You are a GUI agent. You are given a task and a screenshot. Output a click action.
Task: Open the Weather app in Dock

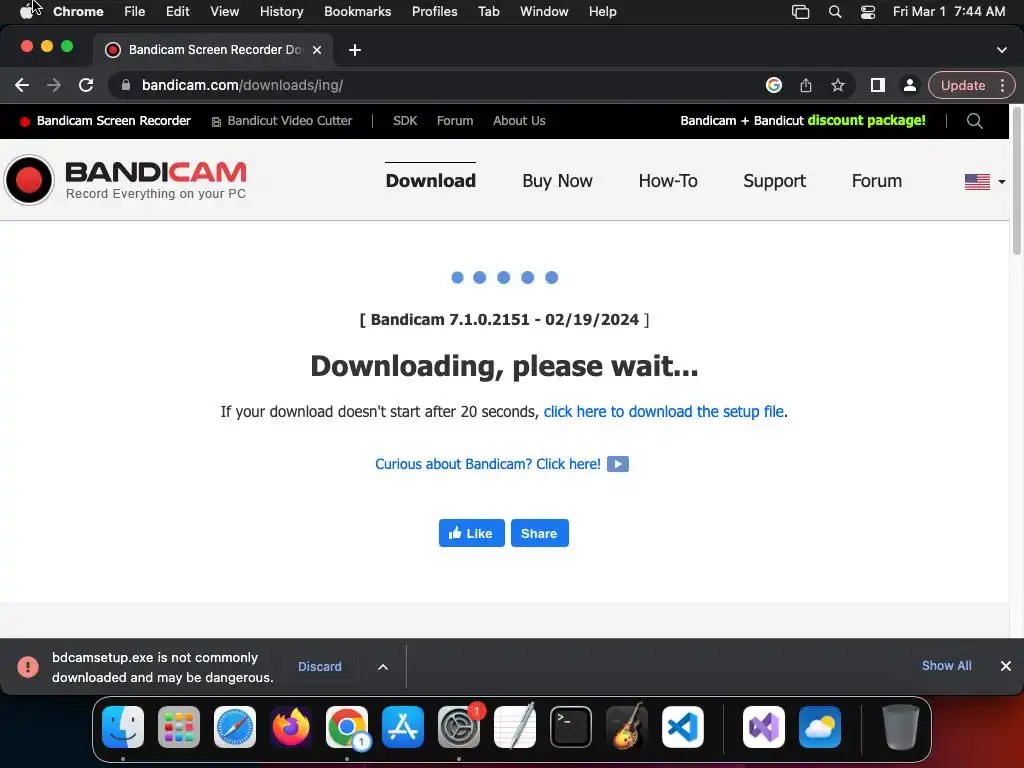pos(820,727)
